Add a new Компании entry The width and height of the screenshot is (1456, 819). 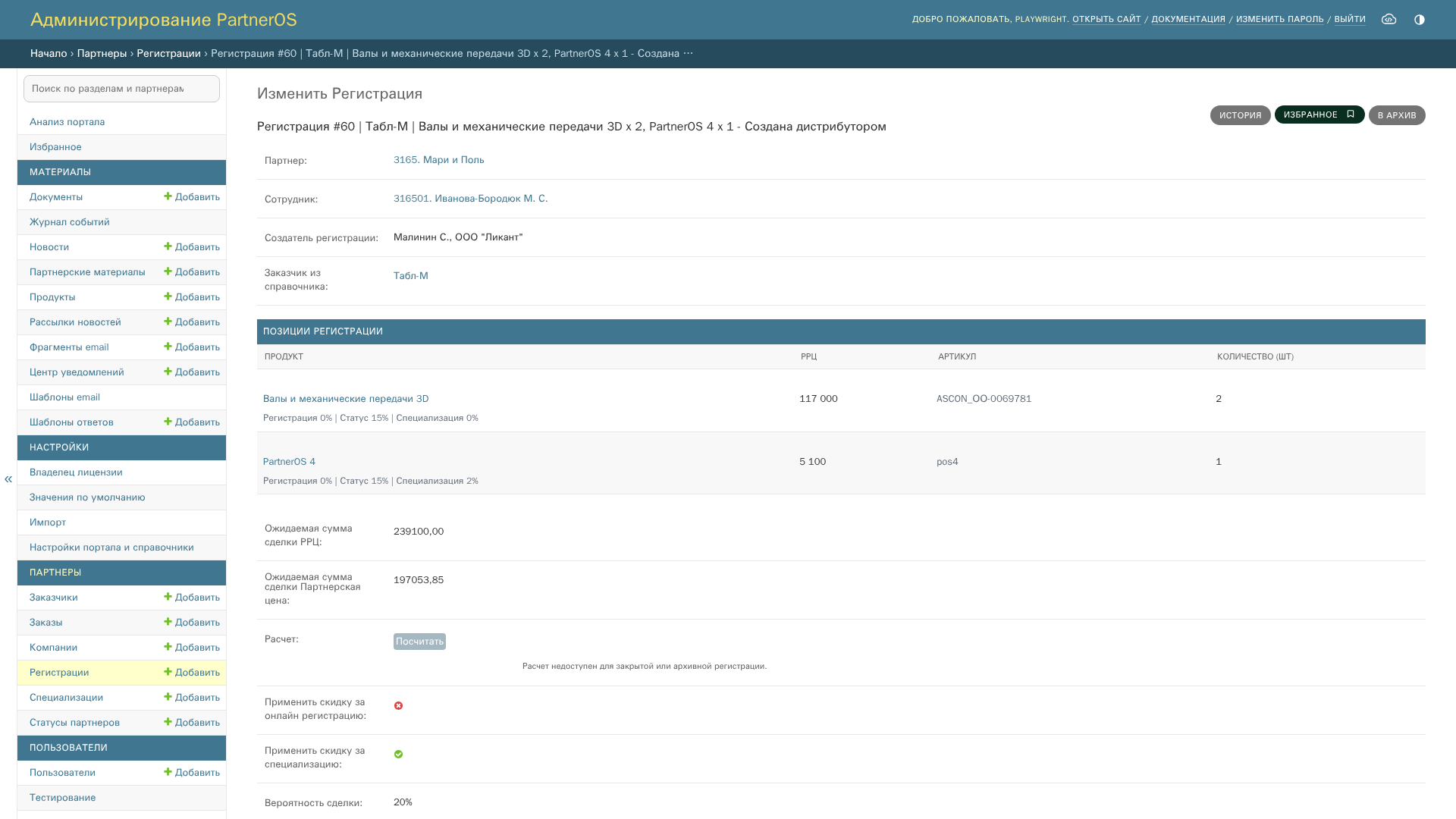click(x=192, y=648)
